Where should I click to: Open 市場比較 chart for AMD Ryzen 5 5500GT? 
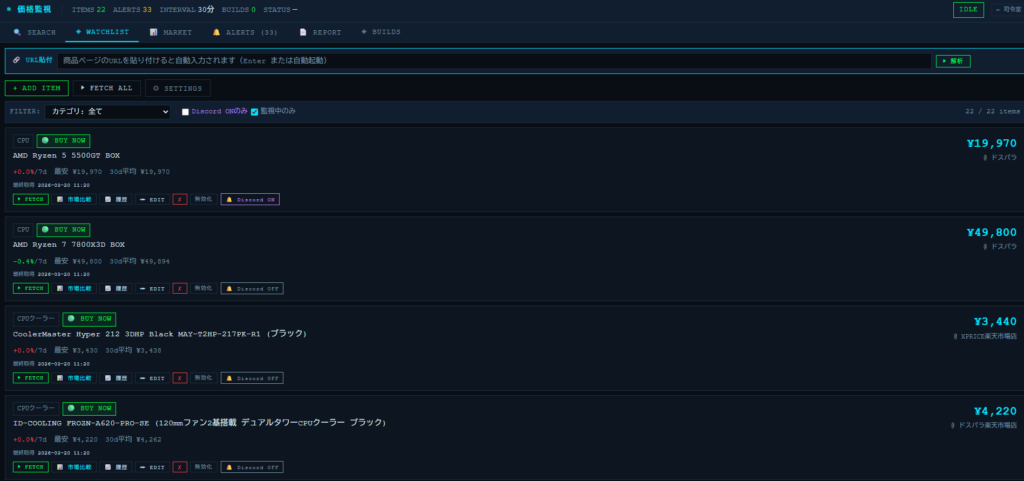click(73, 199)
